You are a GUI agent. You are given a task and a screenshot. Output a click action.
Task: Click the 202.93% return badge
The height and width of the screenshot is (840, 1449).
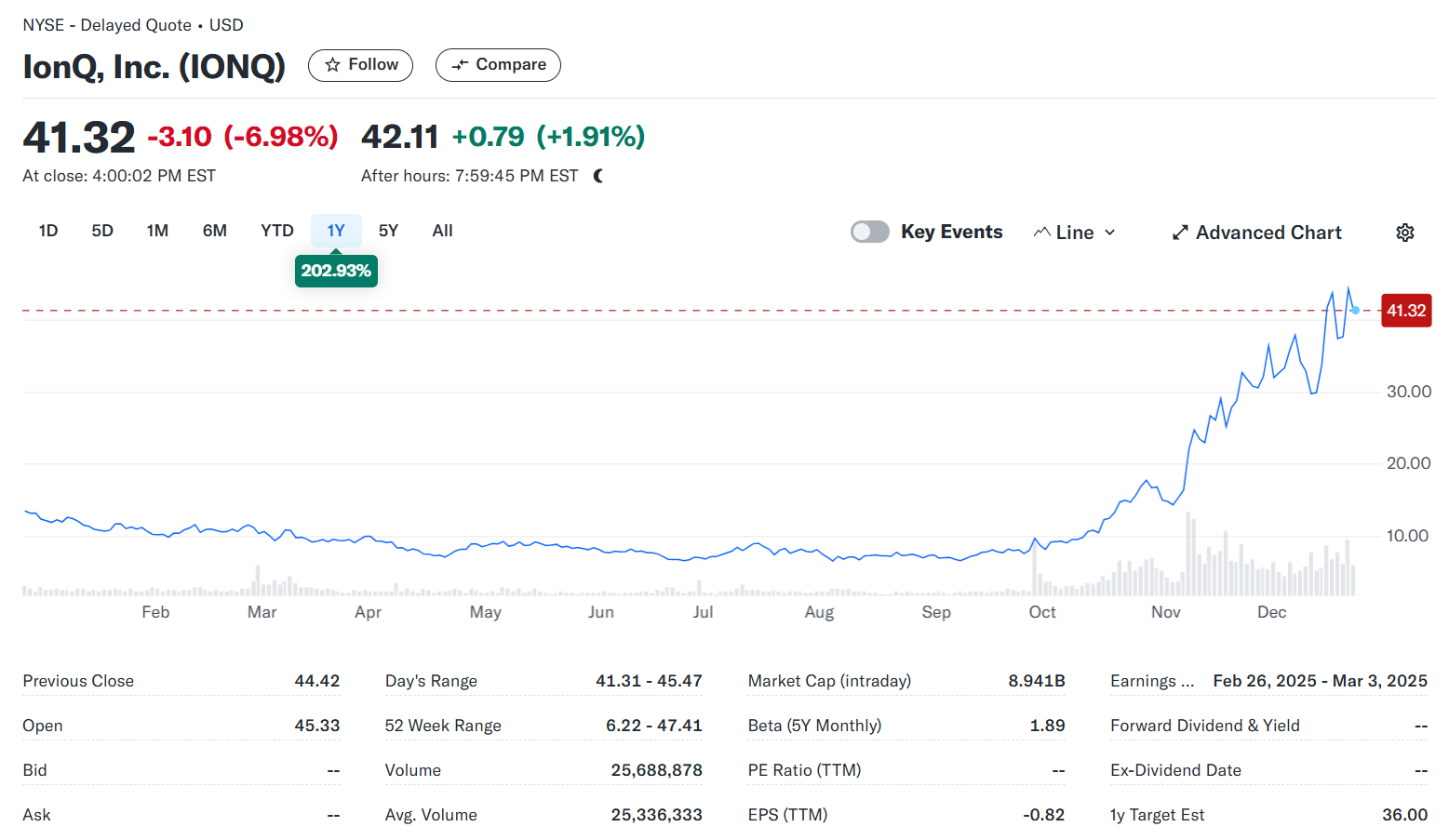tap(336, 271)
